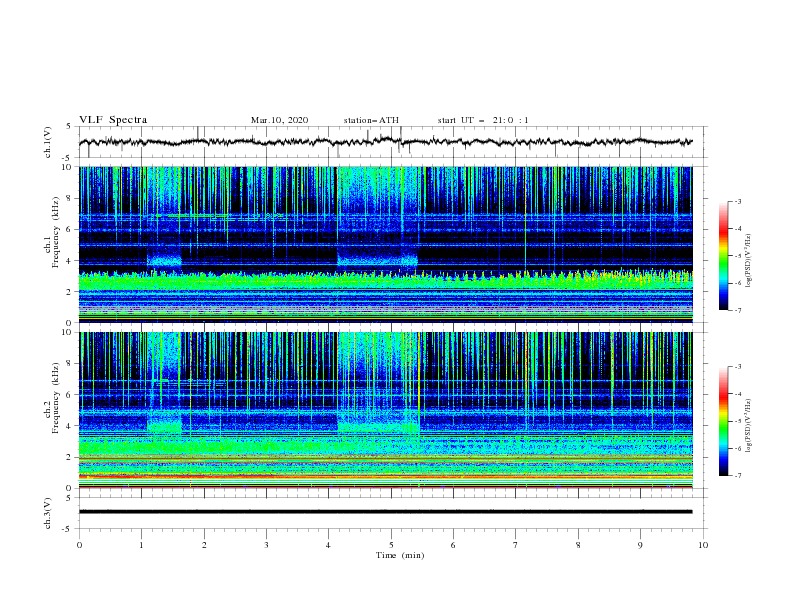Click time axis tick label "9"
The image size is (792, 612).
[x=640, y=545]
